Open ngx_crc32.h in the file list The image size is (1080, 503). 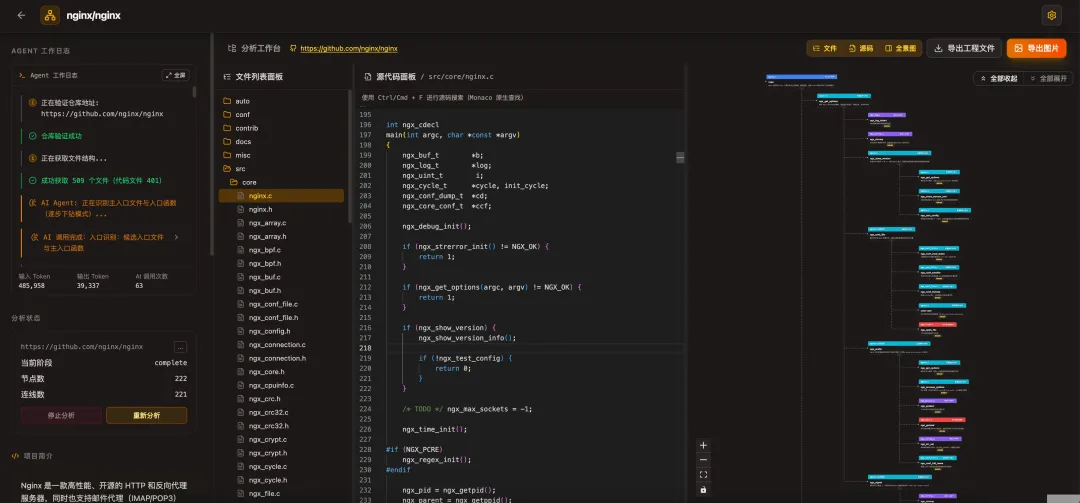point(281,426)
